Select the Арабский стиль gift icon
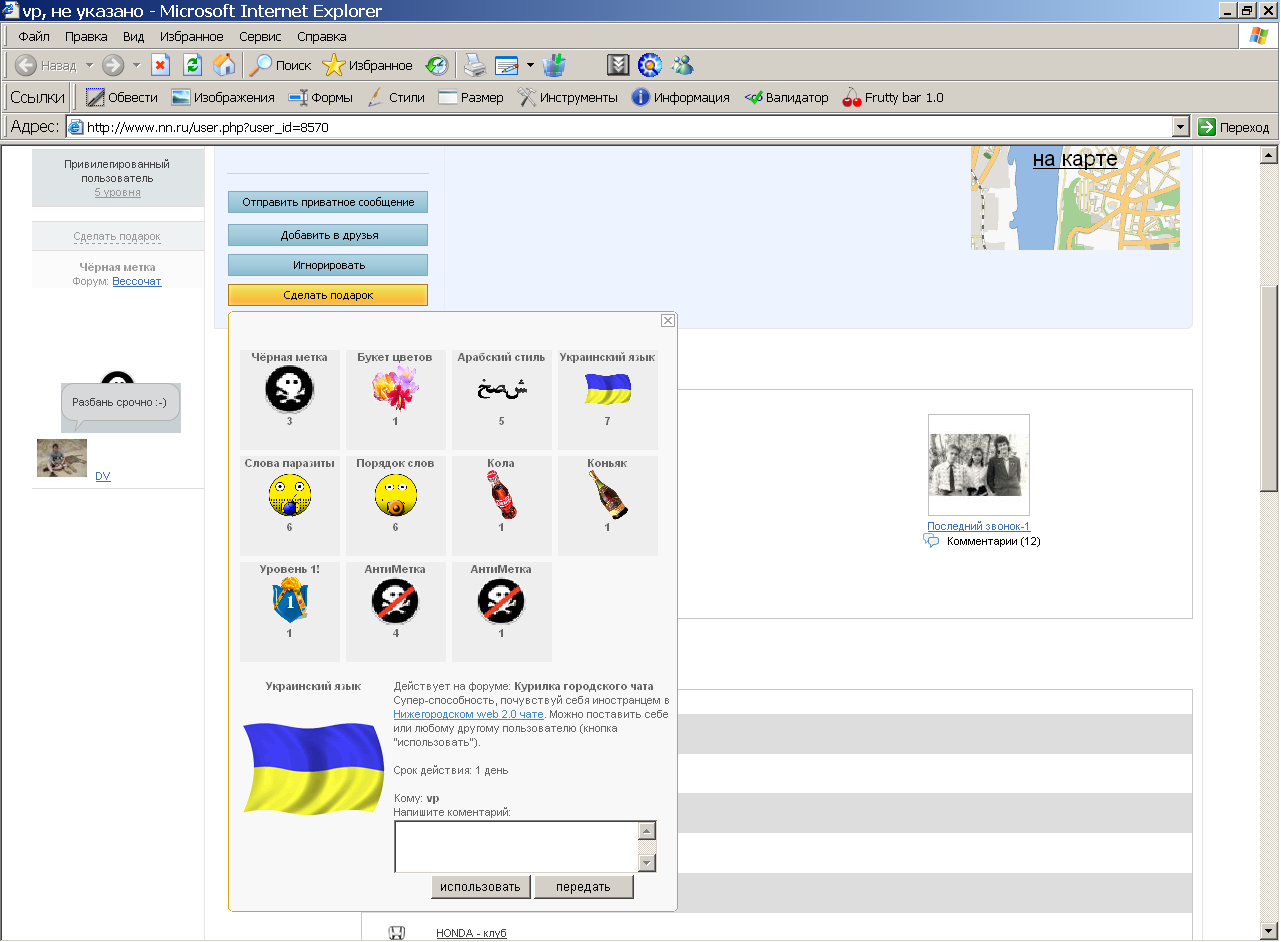 (x=501, y=388)
